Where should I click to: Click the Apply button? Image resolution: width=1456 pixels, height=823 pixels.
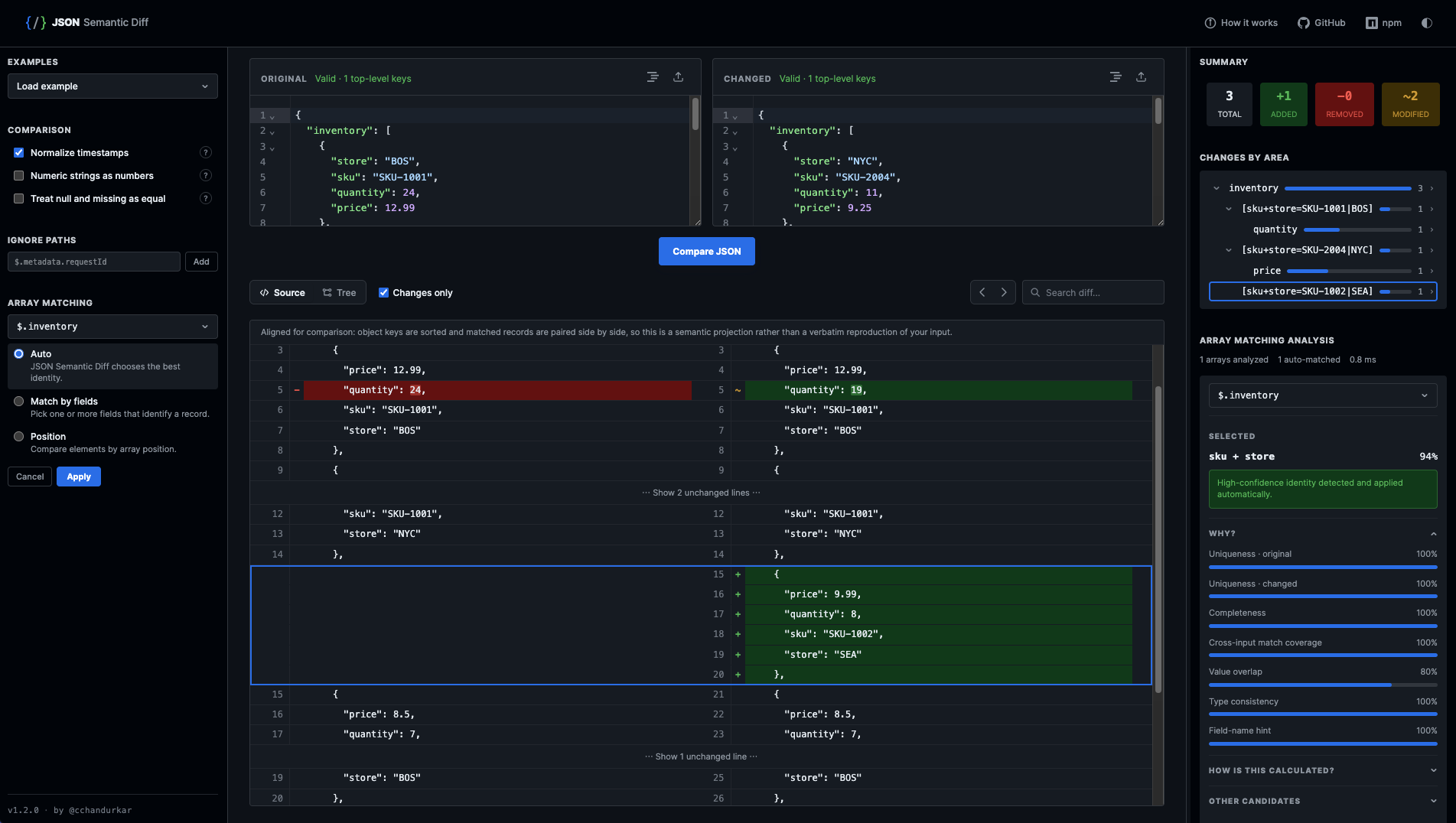[x=79, y=477]
